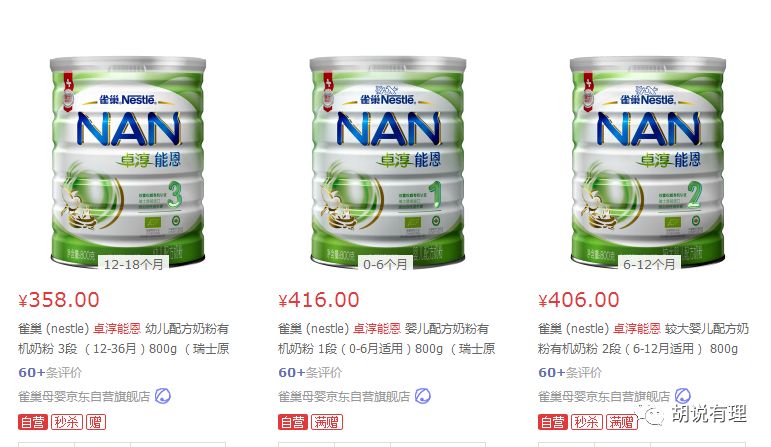This screenshot has width=771, height=447.
Task: Click the 自营 badge under the ¥358.00 product
Action: click(x=33, y=422)
